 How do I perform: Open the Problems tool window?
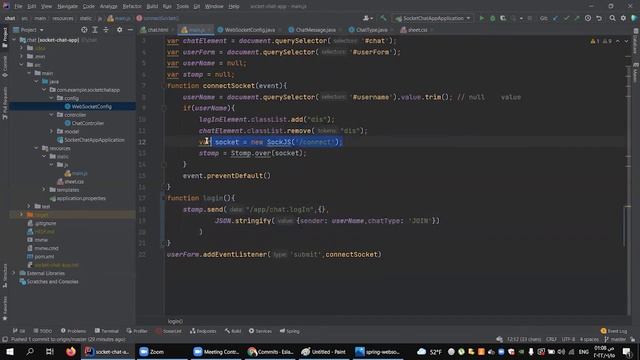point(73,331)
